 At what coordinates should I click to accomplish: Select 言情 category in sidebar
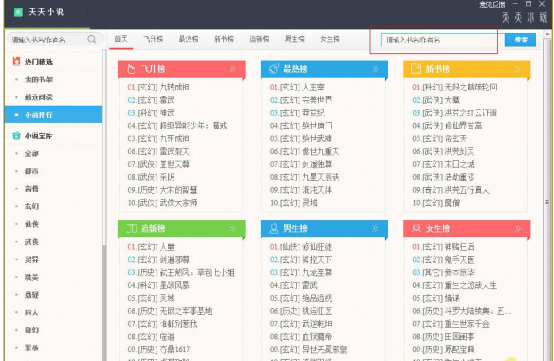pos(32,189)
